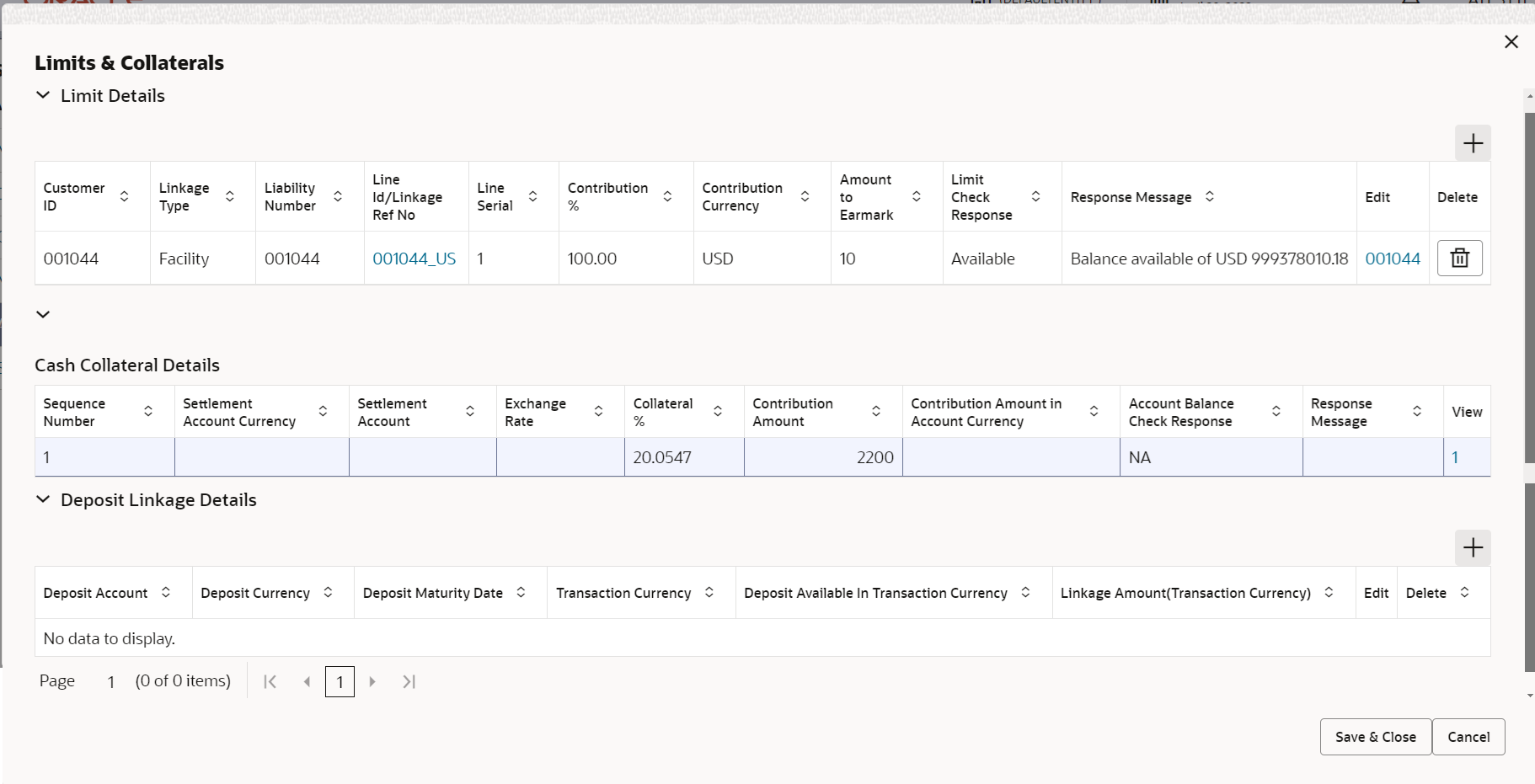Viewport: 1535px width, 784px height.
Task: Select the Facility linkage type cell
Action: tap(203, 259)
